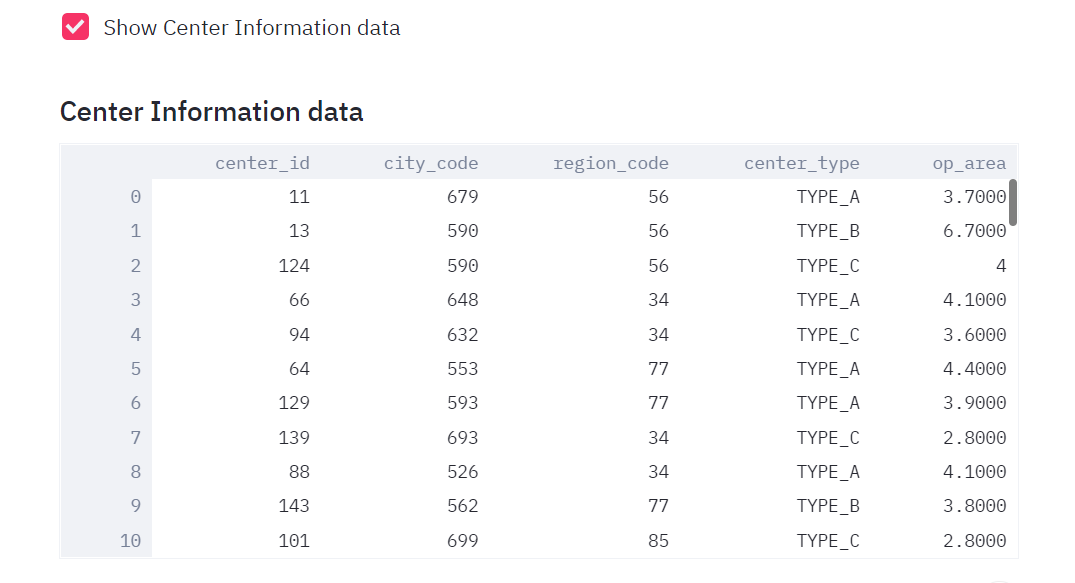
Task: Click the city_code cell showing 648
Action: click(462, 300)
